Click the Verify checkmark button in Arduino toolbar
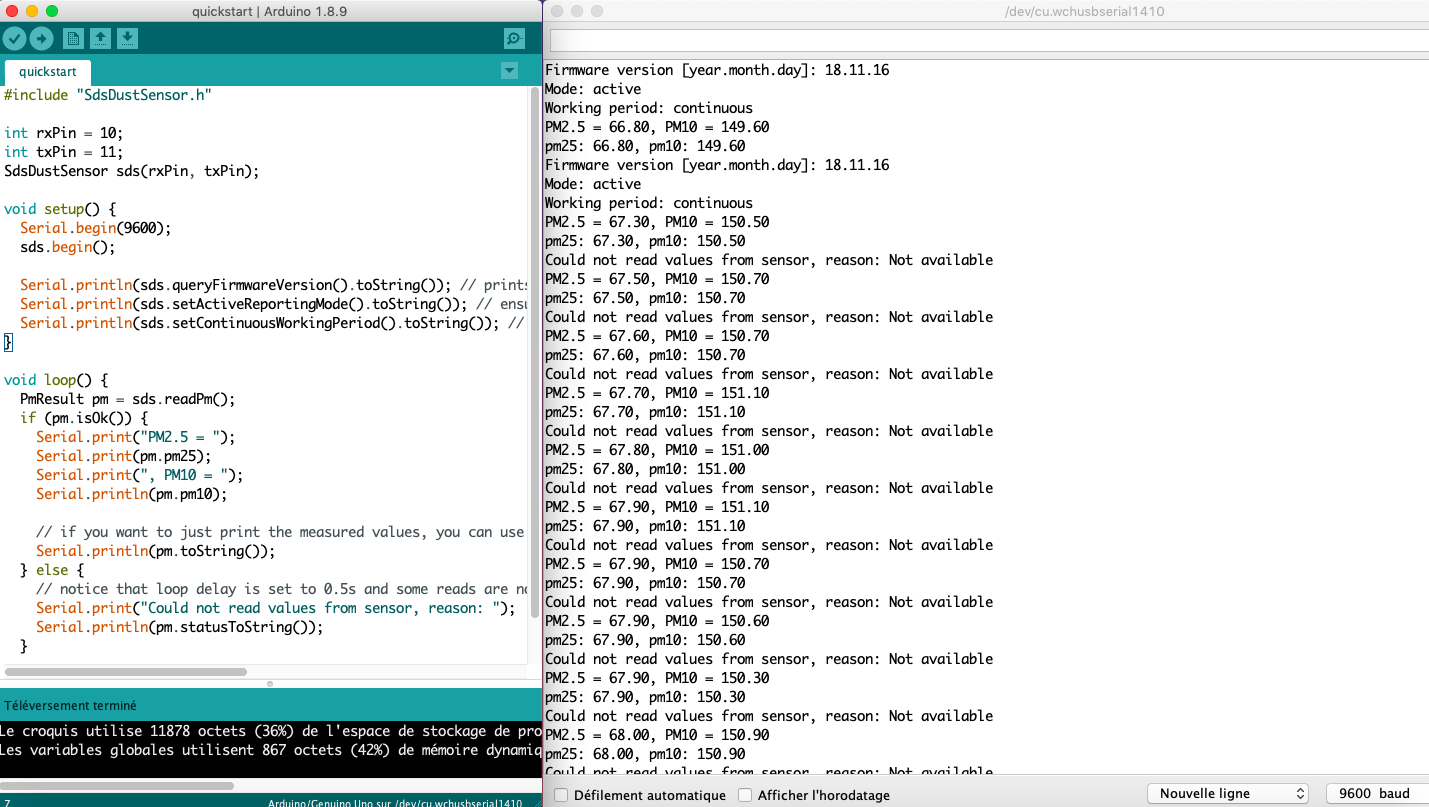Image resolution: width=1429 pixels, height=807 pixels. [x=14, y=39]
